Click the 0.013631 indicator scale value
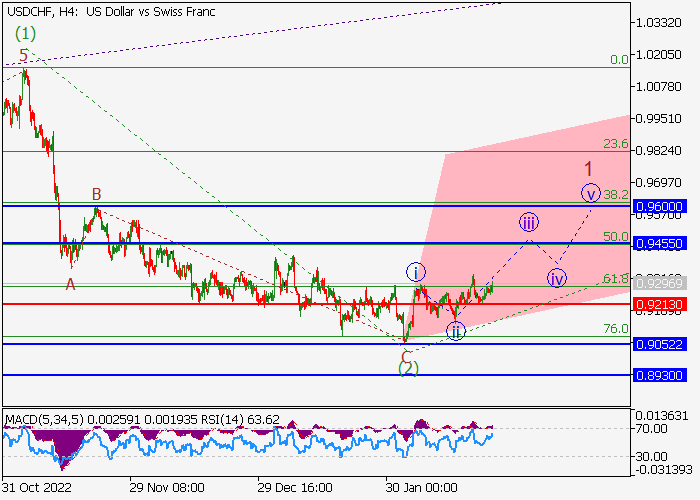Image resolution: width=700 pixels, height=500 pixels. click(x=661, y=416)
